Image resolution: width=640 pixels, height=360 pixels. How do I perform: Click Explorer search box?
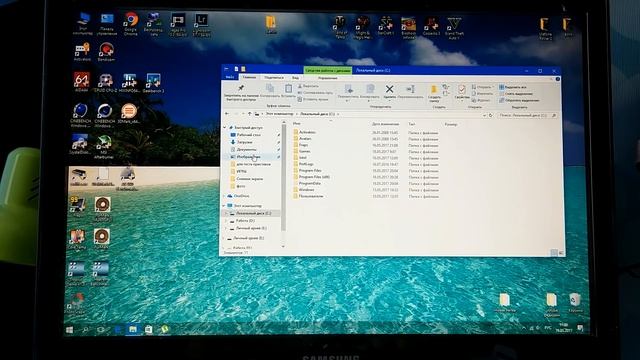[x=527, y=116]
